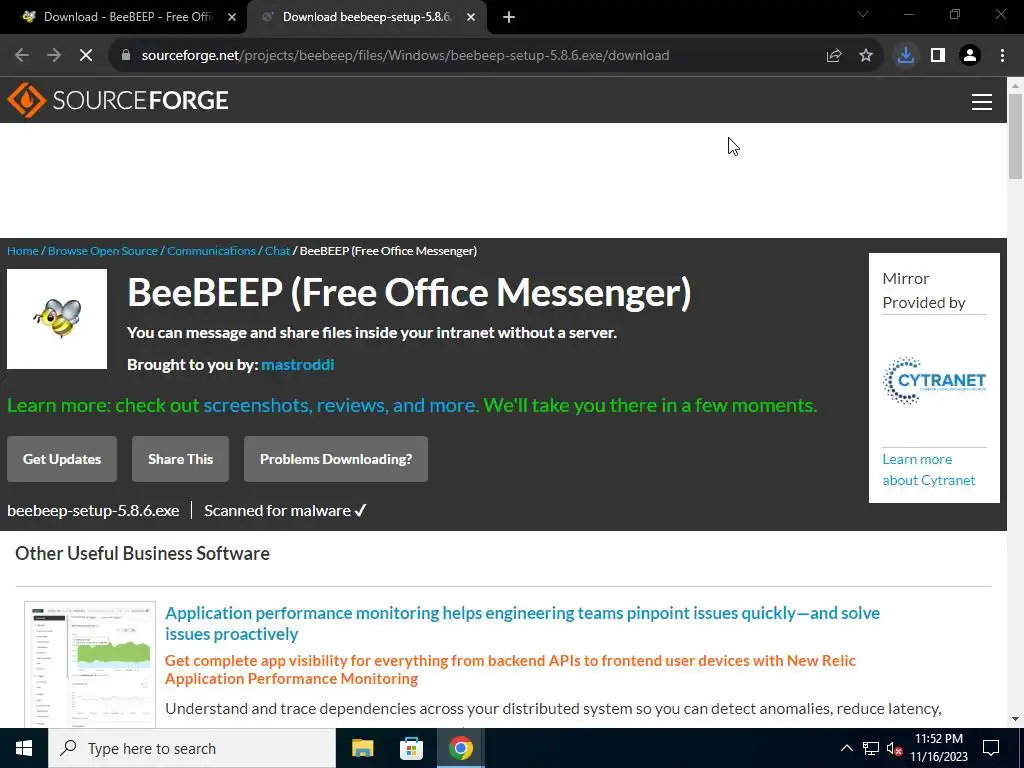Follow the Home breadcrumb link
Viewport: 1024px width, 768px height.
(23, 251)
